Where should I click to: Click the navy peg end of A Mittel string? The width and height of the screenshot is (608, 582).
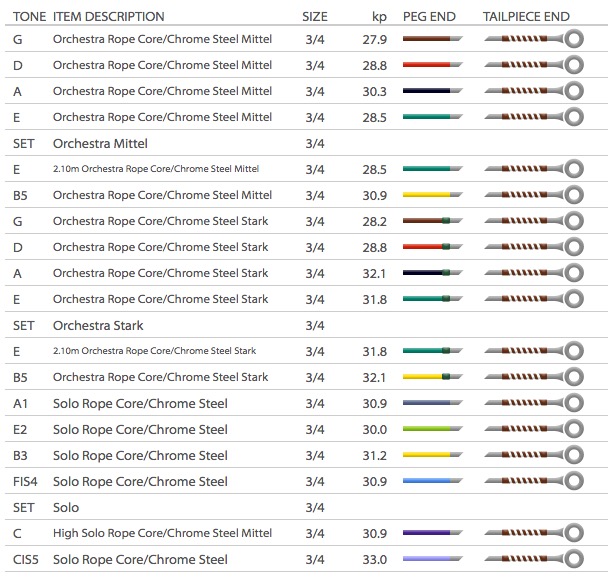pos(432,91)
